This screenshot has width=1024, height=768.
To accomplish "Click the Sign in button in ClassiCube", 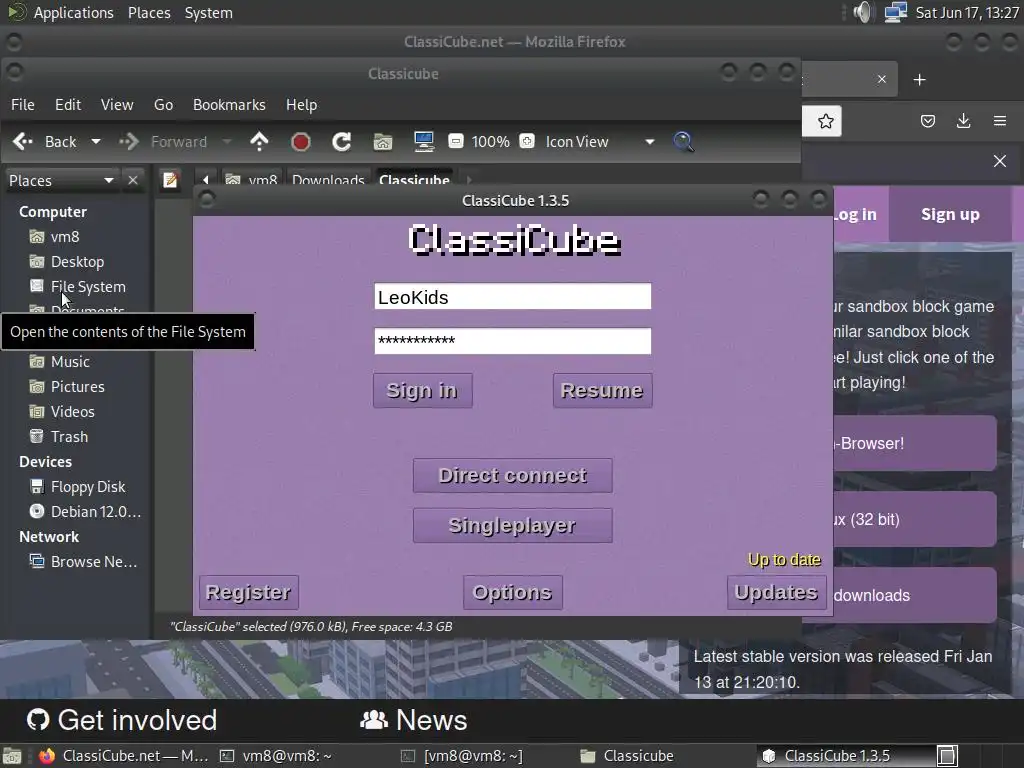I will pyautogui.click(x=423, y=391).
